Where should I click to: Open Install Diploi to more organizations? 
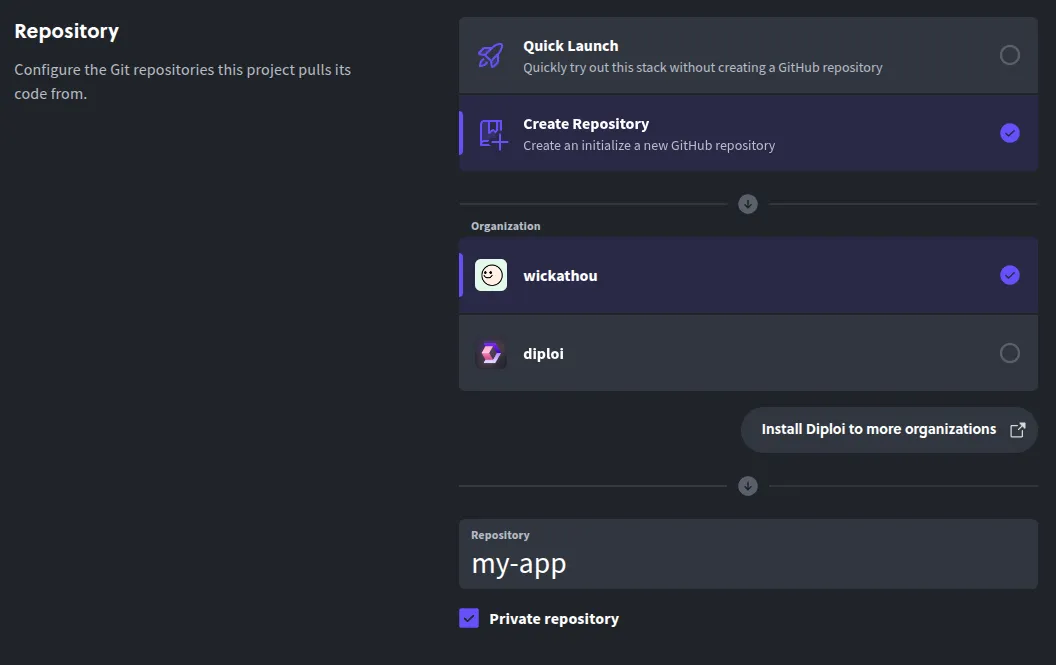point(878,429)
